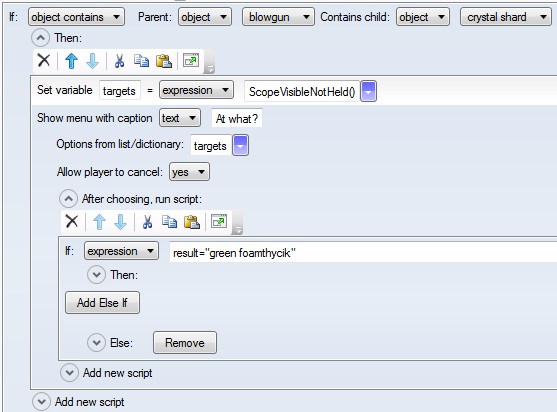Delete script in After choosing toolbar
557x412 pixels.
pyautogui.click(x=72, y=222)
